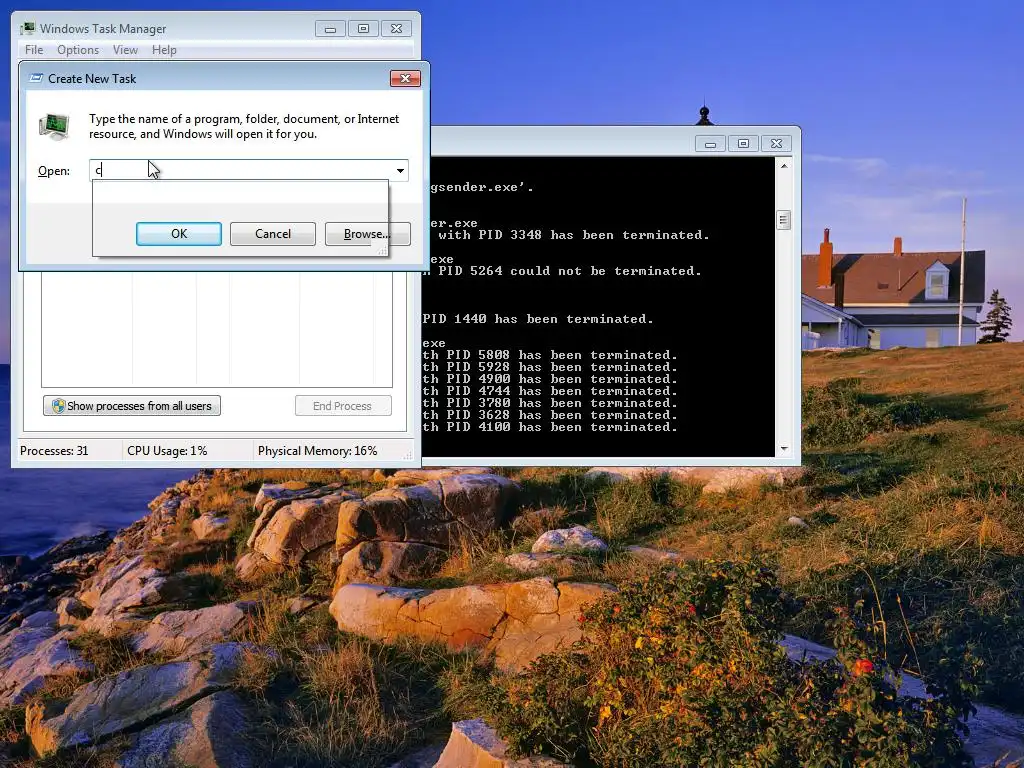Expand the Open combo box dropdown arrow

tap(400, 170)
